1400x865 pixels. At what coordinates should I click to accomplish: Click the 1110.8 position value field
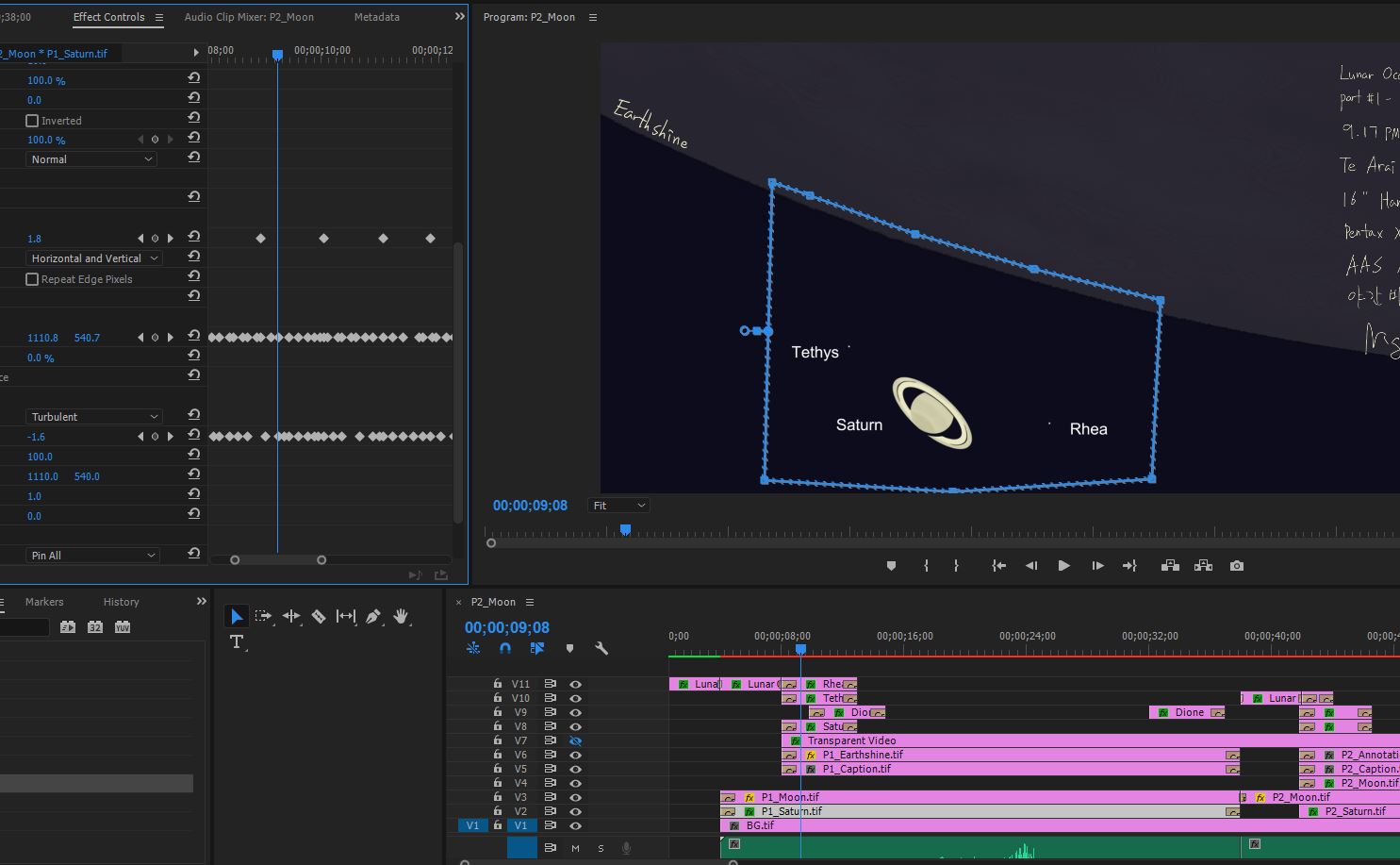click(x=42, y=338)
